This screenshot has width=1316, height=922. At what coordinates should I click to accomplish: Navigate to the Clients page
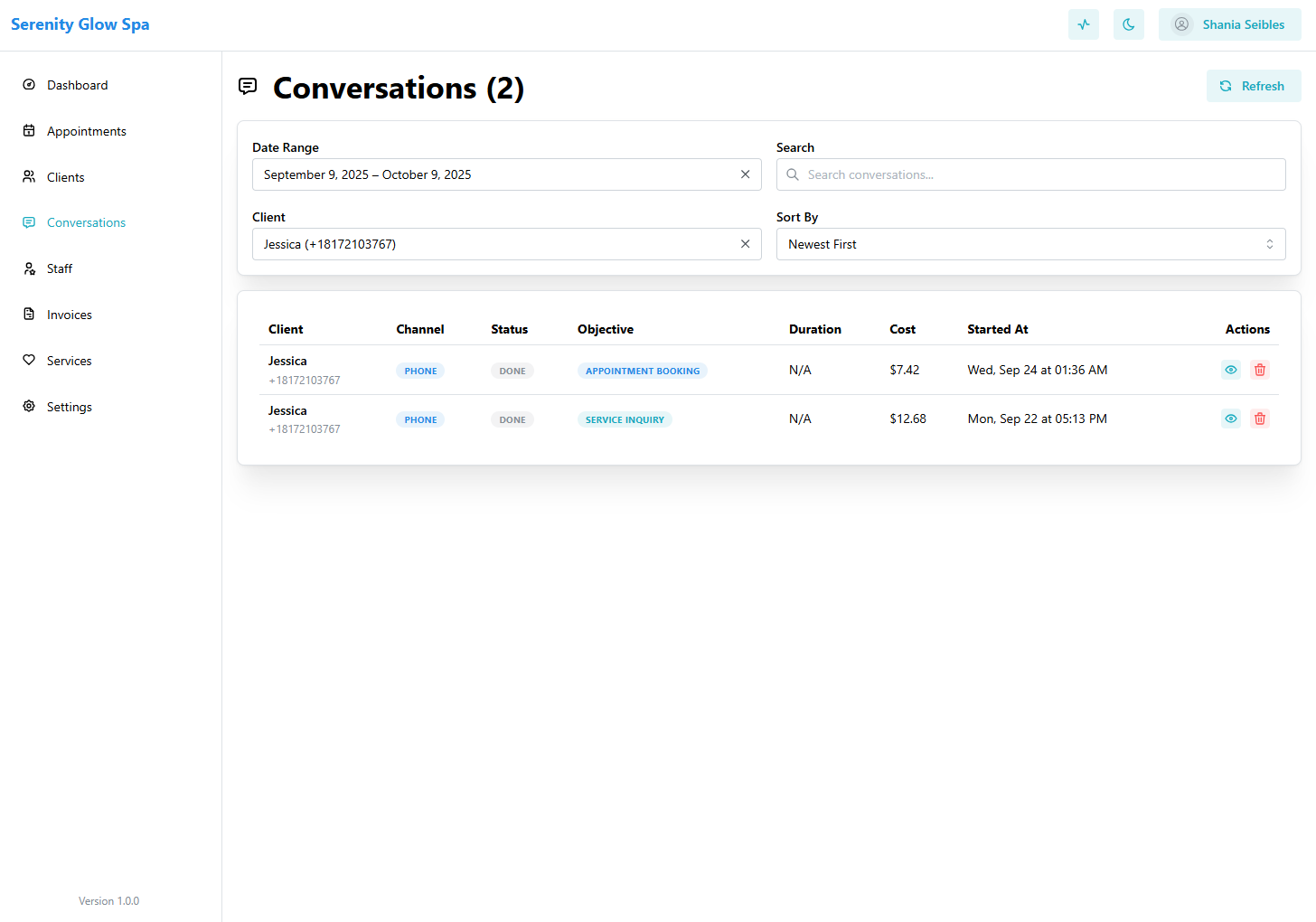[65, 177]
